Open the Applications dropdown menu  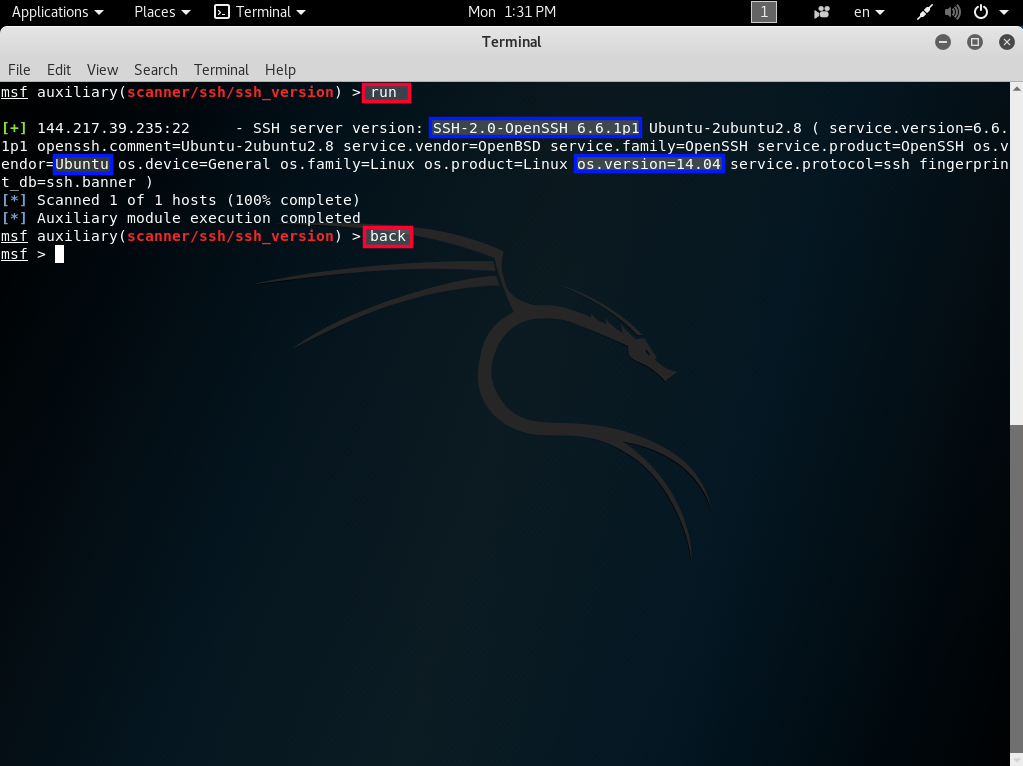pos(57,12)
